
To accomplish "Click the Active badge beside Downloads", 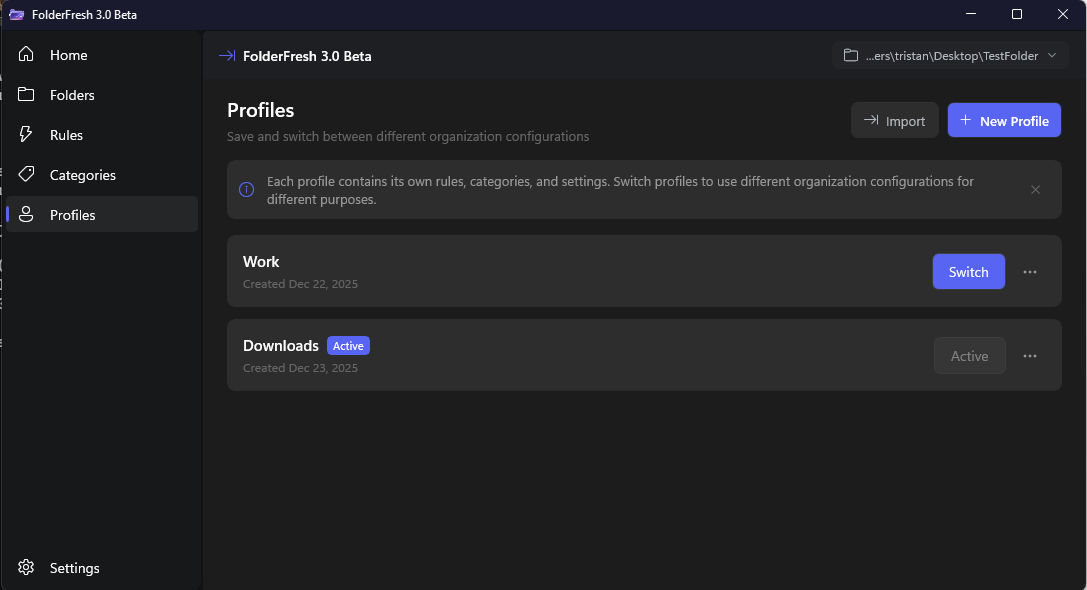I will (348, 346).
